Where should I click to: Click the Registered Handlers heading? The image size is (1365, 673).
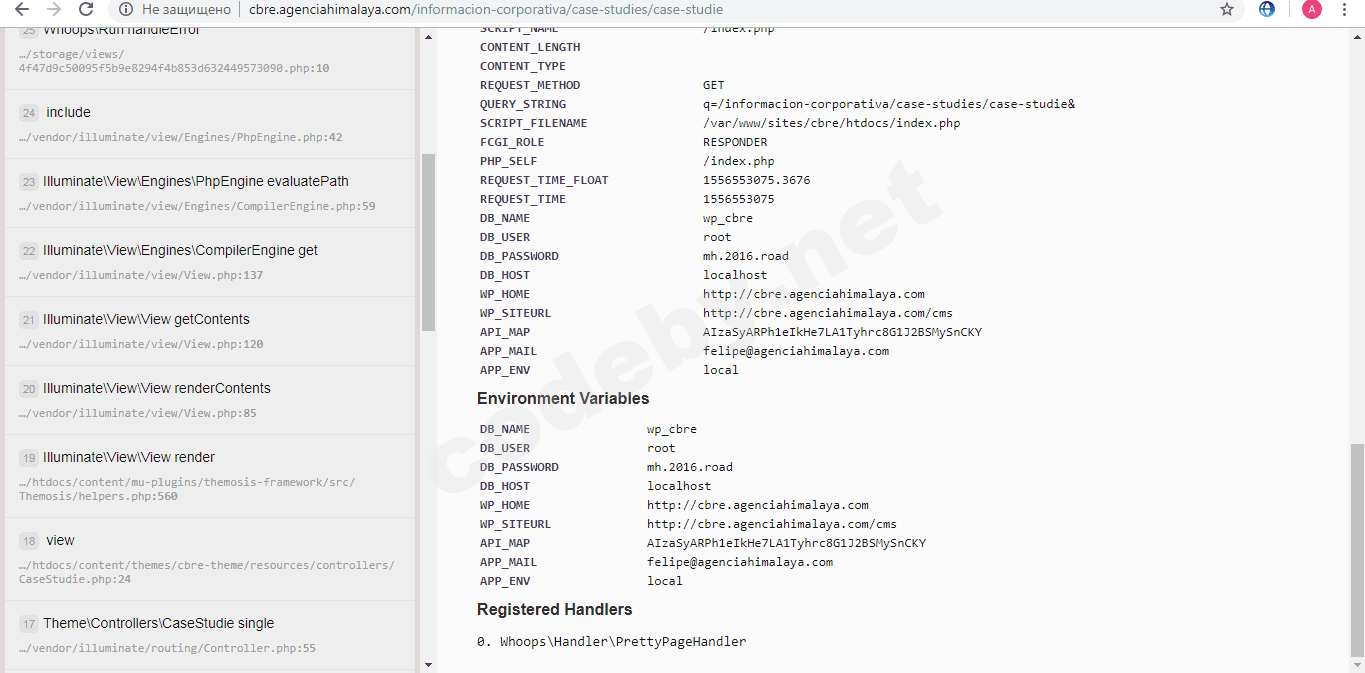coord(555,610)
